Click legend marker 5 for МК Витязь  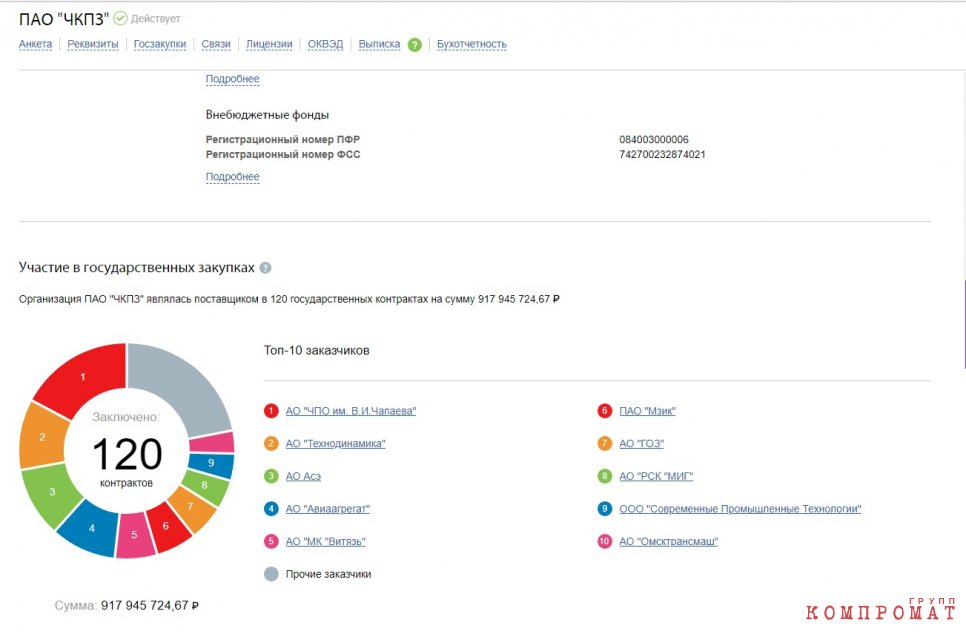coord(271,541)
